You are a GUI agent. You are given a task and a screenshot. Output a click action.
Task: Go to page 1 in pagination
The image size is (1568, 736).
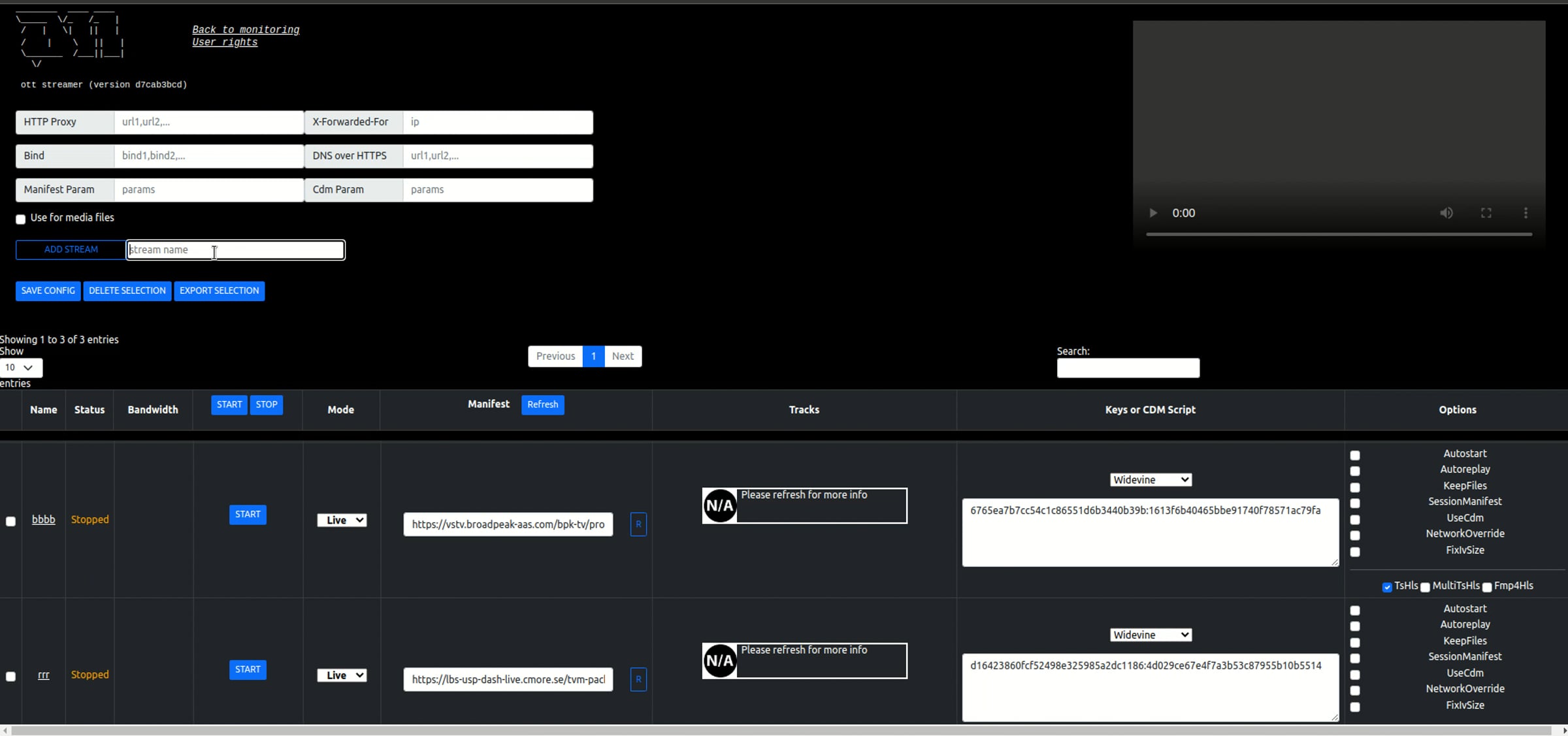[x=593, y=357]
